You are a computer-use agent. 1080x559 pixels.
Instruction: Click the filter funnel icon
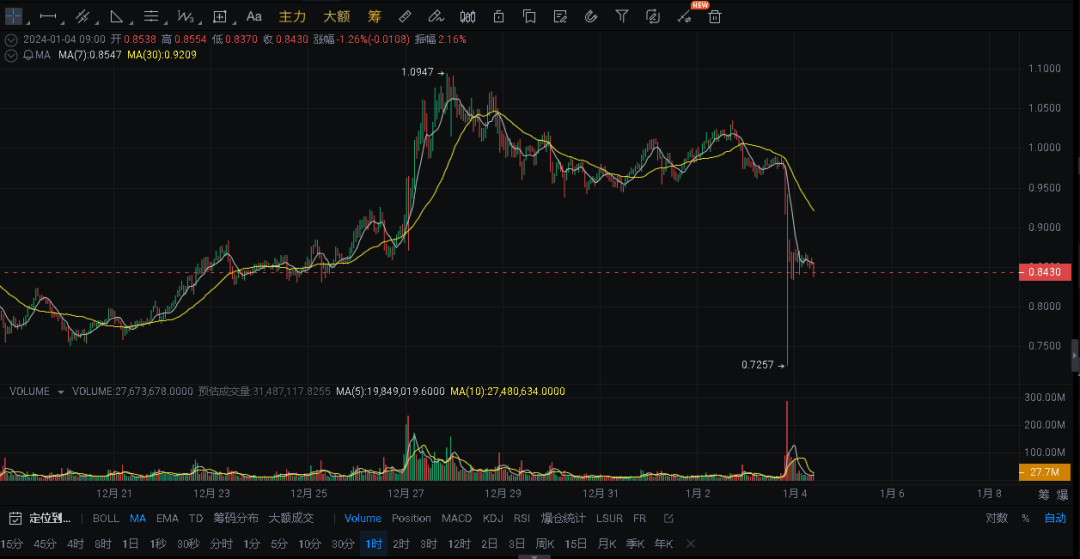coord(622,16)
